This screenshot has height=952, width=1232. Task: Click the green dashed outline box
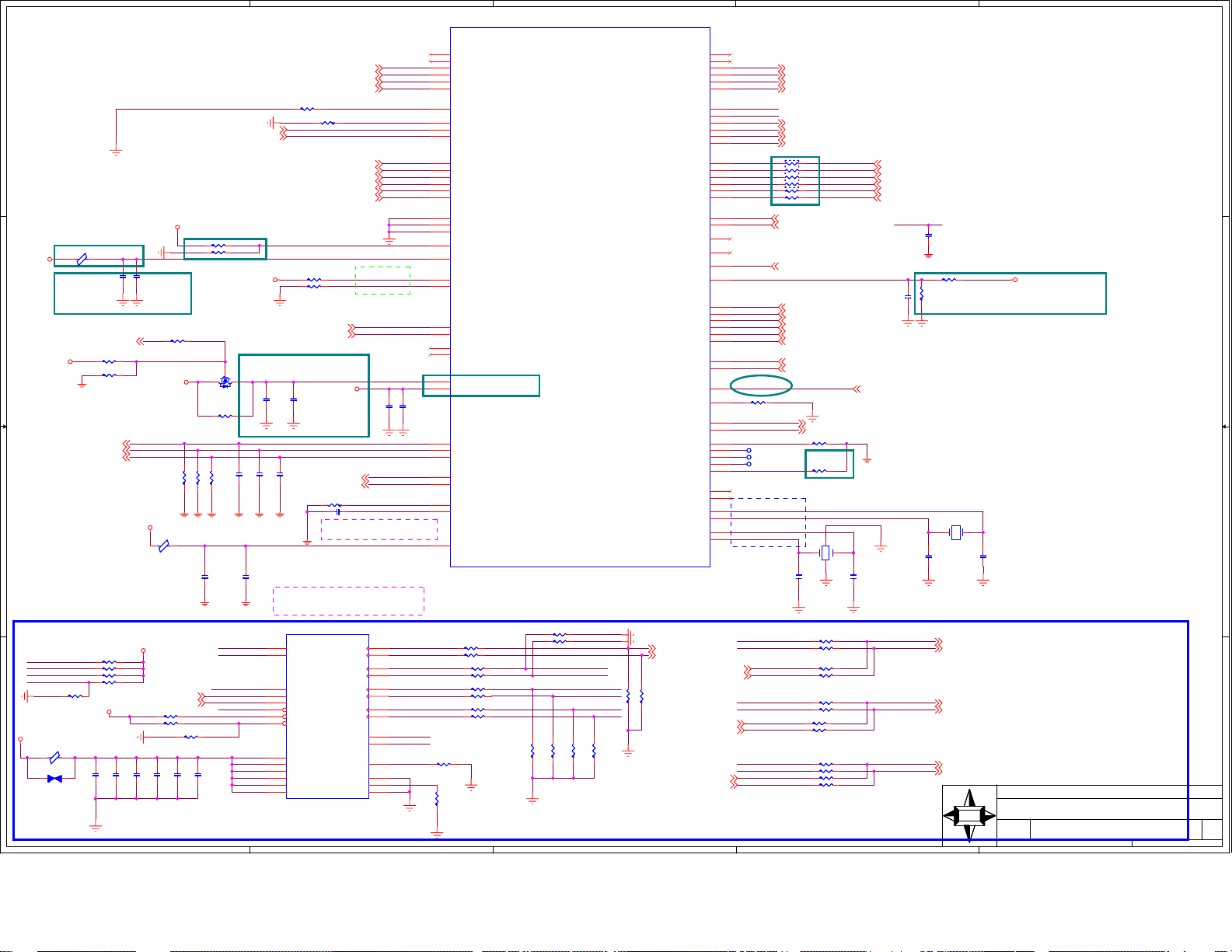tap(382, 281)
